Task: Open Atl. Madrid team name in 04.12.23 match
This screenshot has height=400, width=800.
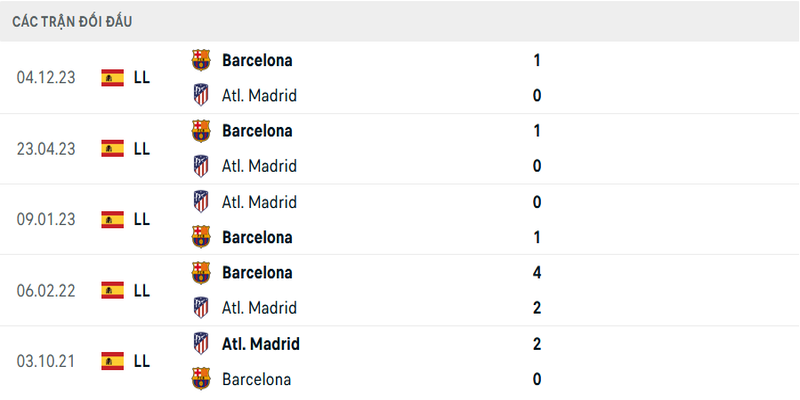Action: click(259, 96)
